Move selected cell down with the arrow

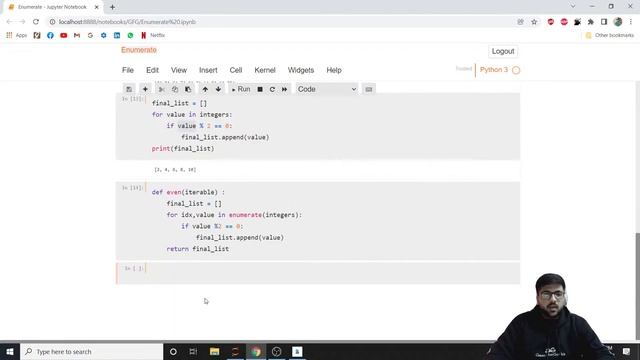pos(218,89)
